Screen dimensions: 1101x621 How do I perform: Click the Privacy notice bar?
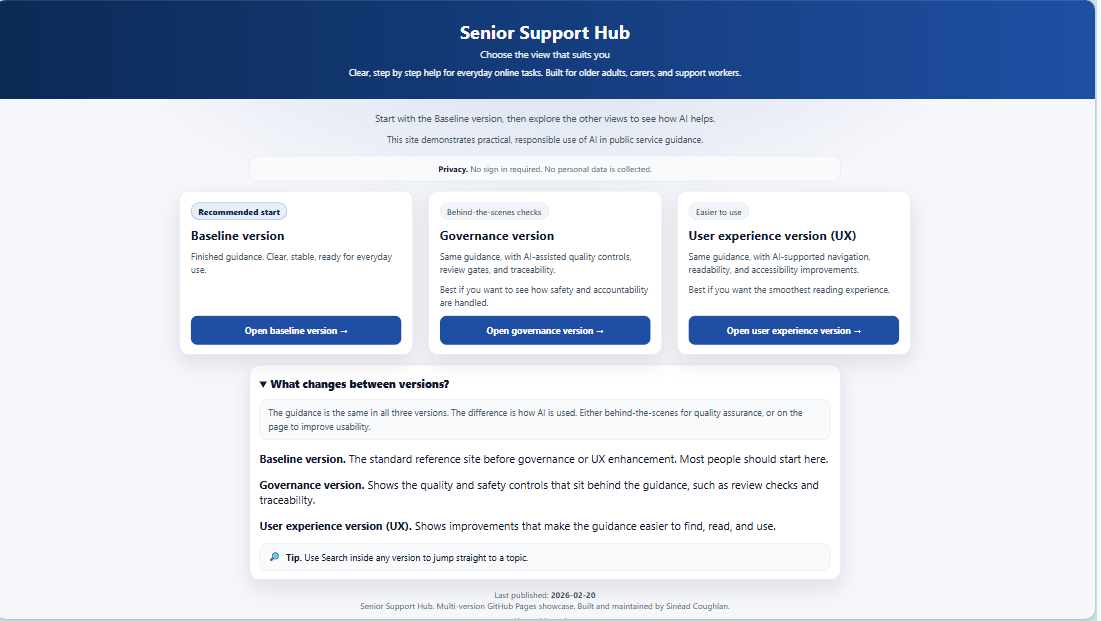click(545, 169)
